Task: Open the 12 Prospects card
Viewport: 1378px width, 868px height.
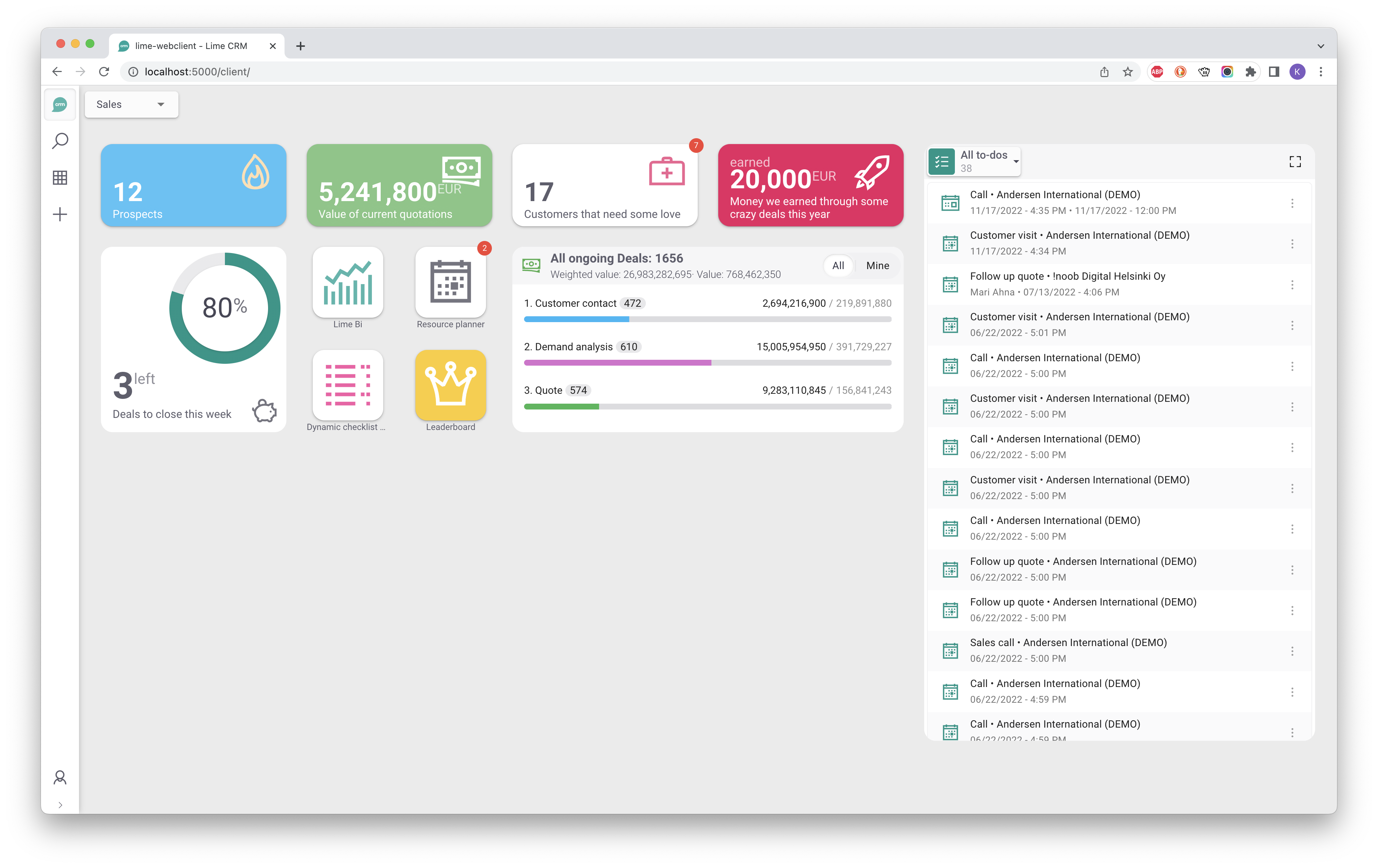Action: coord(193,185)
